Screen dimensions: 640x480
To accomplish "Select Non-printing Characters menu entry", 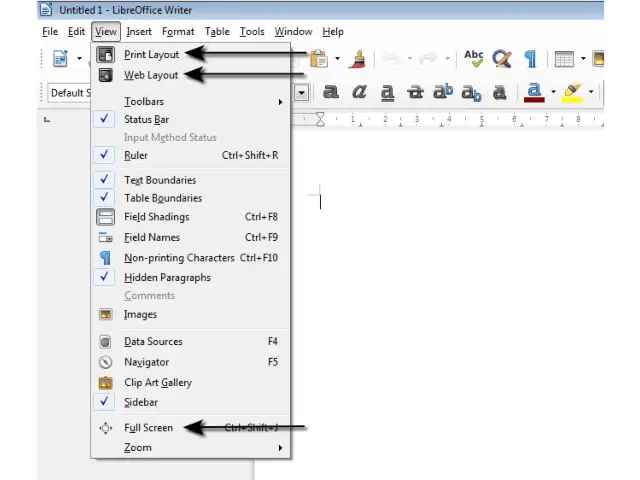I will [x=190, y=258].
